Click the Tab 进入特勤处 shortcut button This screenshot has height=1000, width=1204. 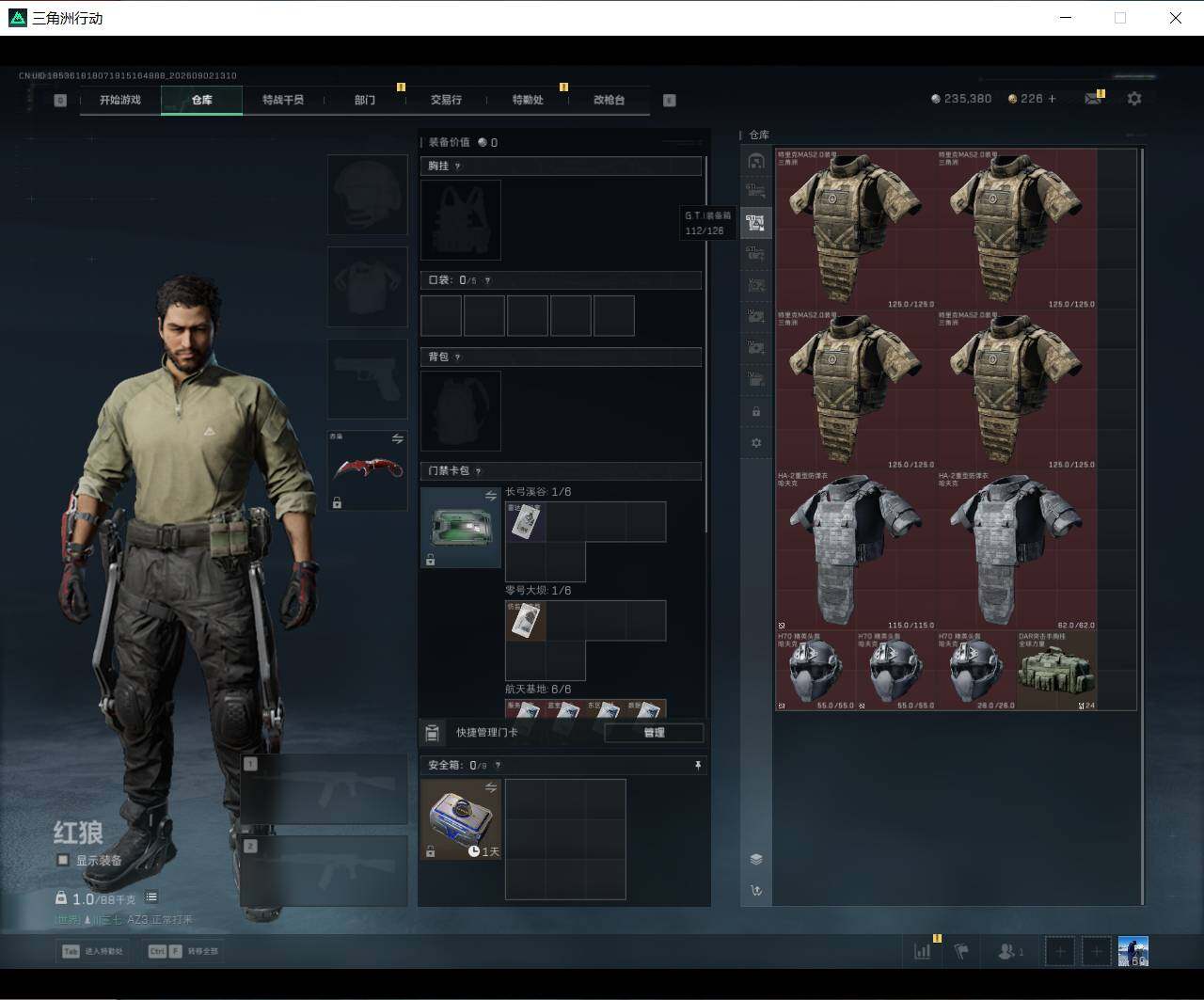coord(92,951)
